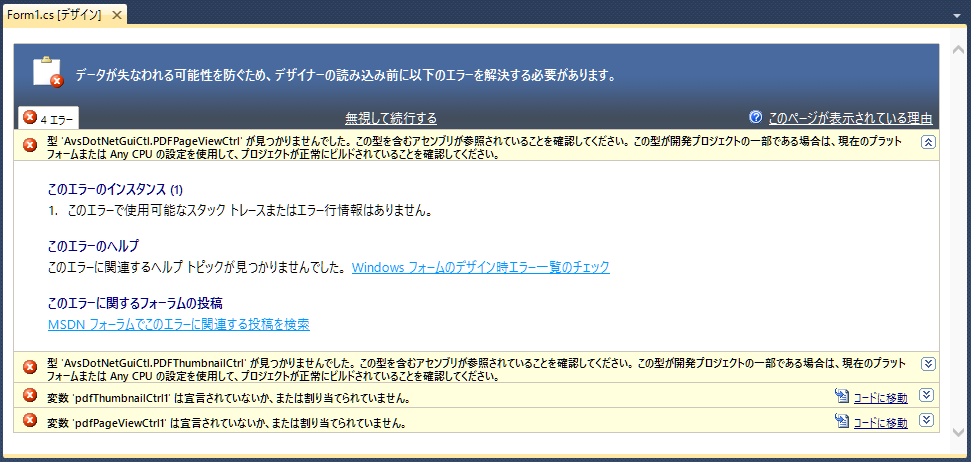This screenshot has height=462, width=971.
Task: Click the 無視して続行する link
Action: coord(391,118)
